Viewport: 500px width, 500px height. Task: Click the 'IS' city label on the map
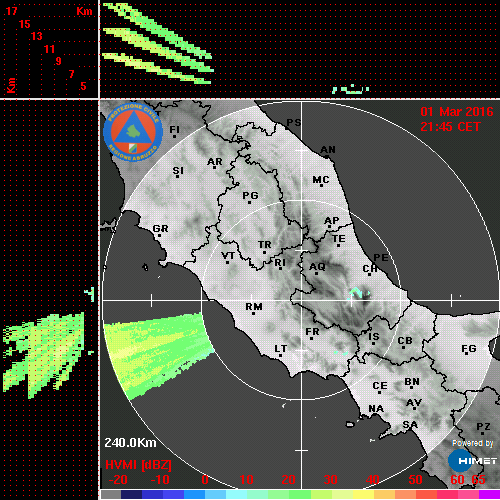[x=374, y=337]
